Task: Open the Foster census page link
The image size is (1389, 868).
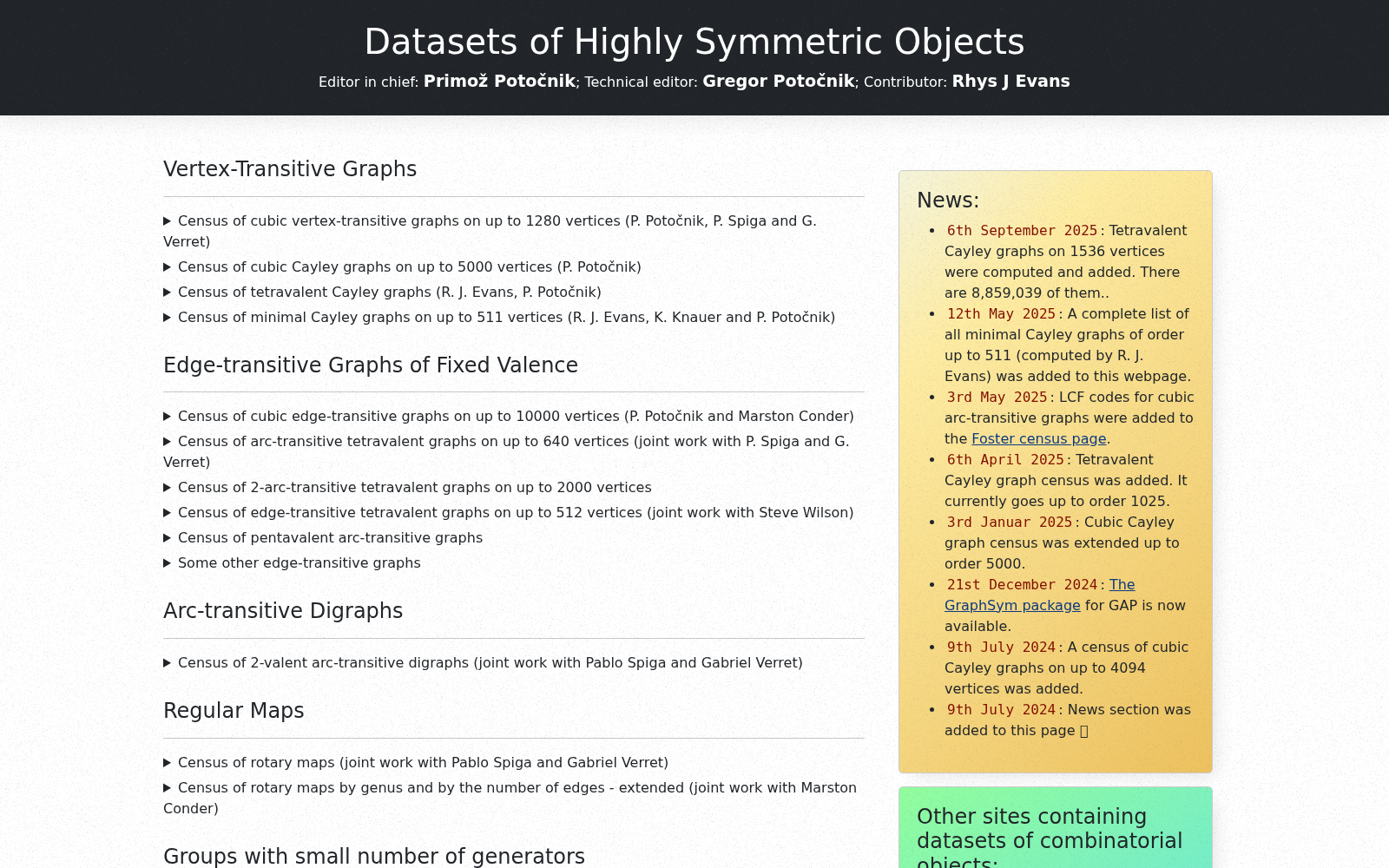Action: (x=1039, y=439)
